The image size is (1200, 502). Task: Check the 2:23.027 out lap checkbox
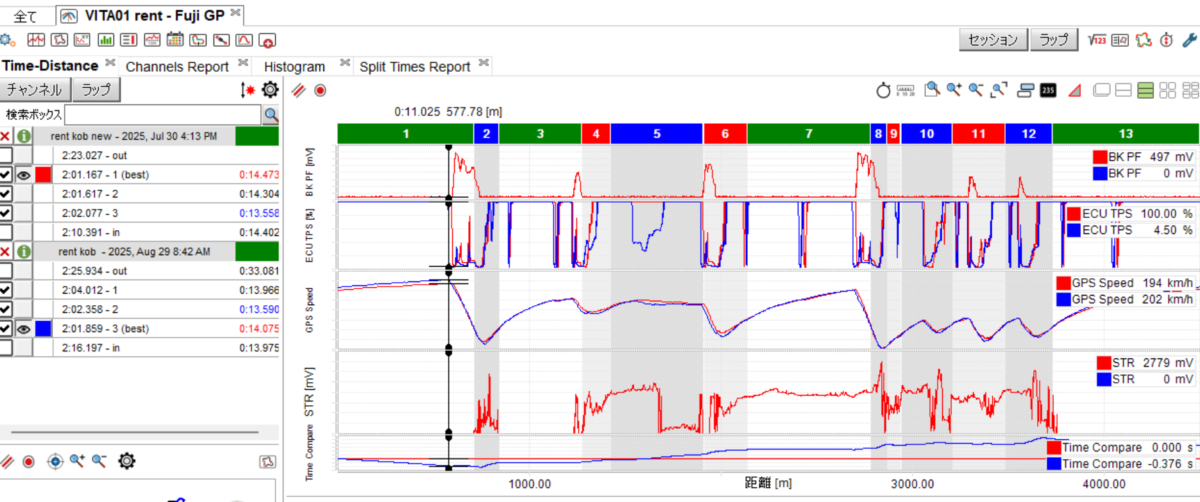pyautogui.click(x=7, y=155)
